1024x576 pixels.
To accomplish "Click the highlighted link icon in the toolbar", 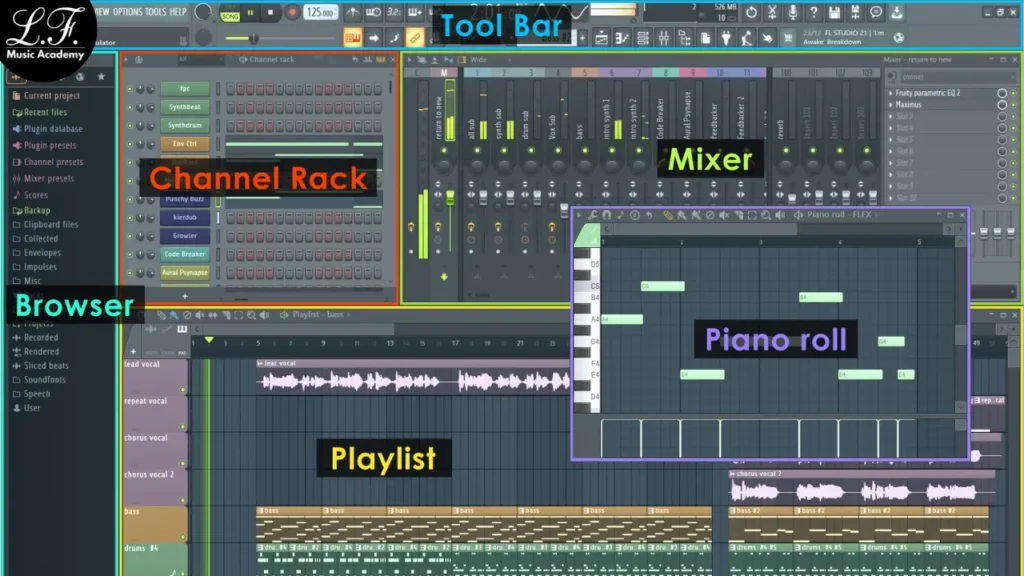I will (414, 38).
